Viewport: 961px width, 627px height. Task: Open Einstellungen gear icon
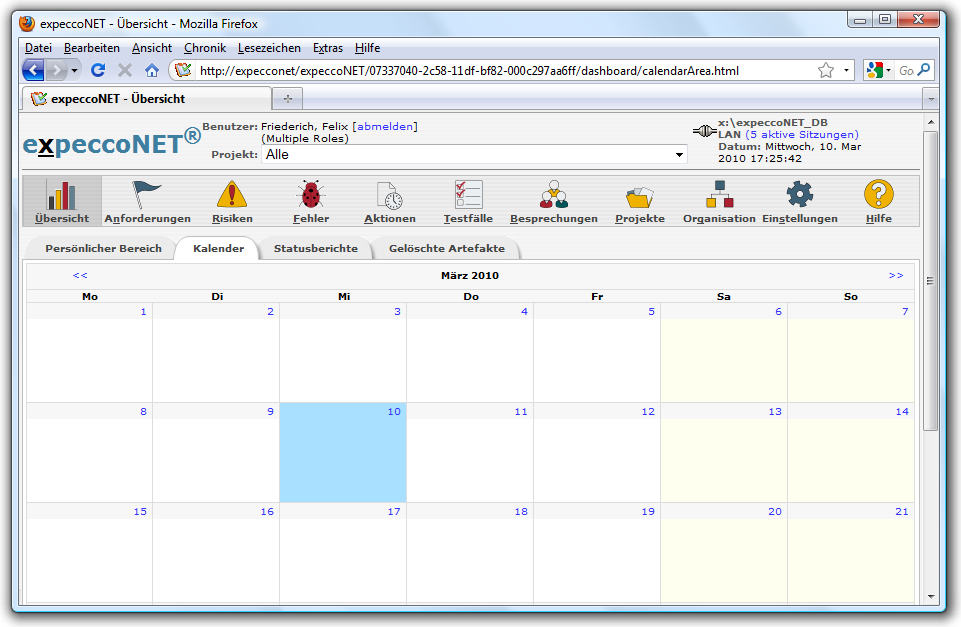pos(800,195)
